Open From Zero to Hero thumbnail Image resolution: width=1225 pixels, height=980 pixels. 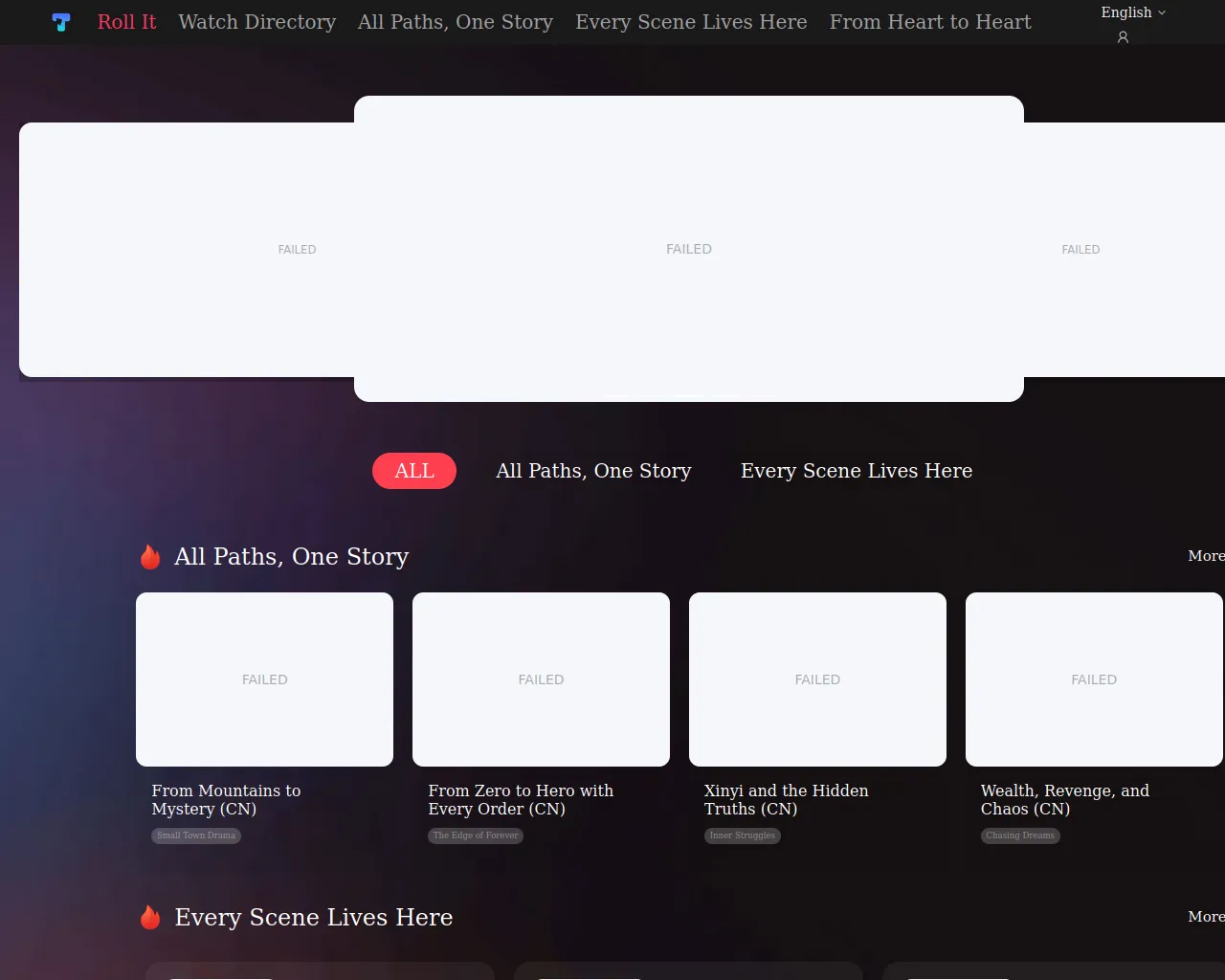pos(541,679)
